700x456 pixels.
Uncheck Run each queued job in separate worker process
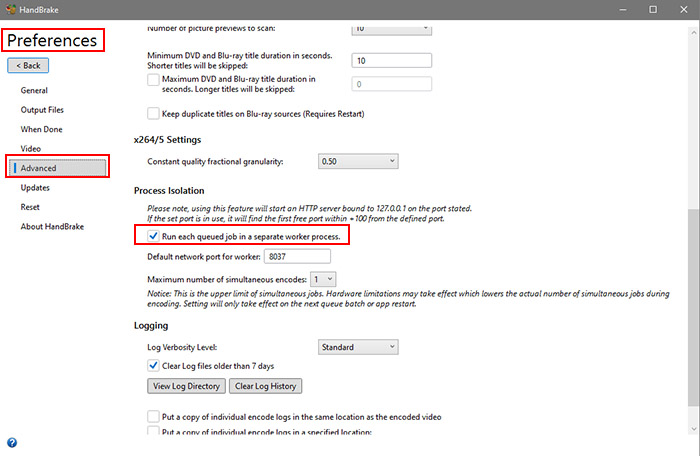[x=153, y=236]
